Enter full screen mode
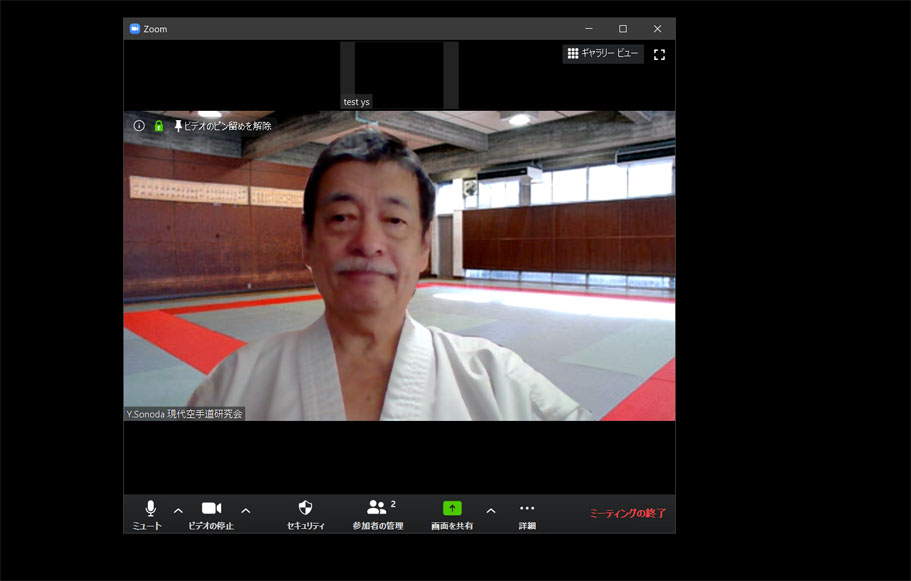911x581 pixels. click(659, 55)
